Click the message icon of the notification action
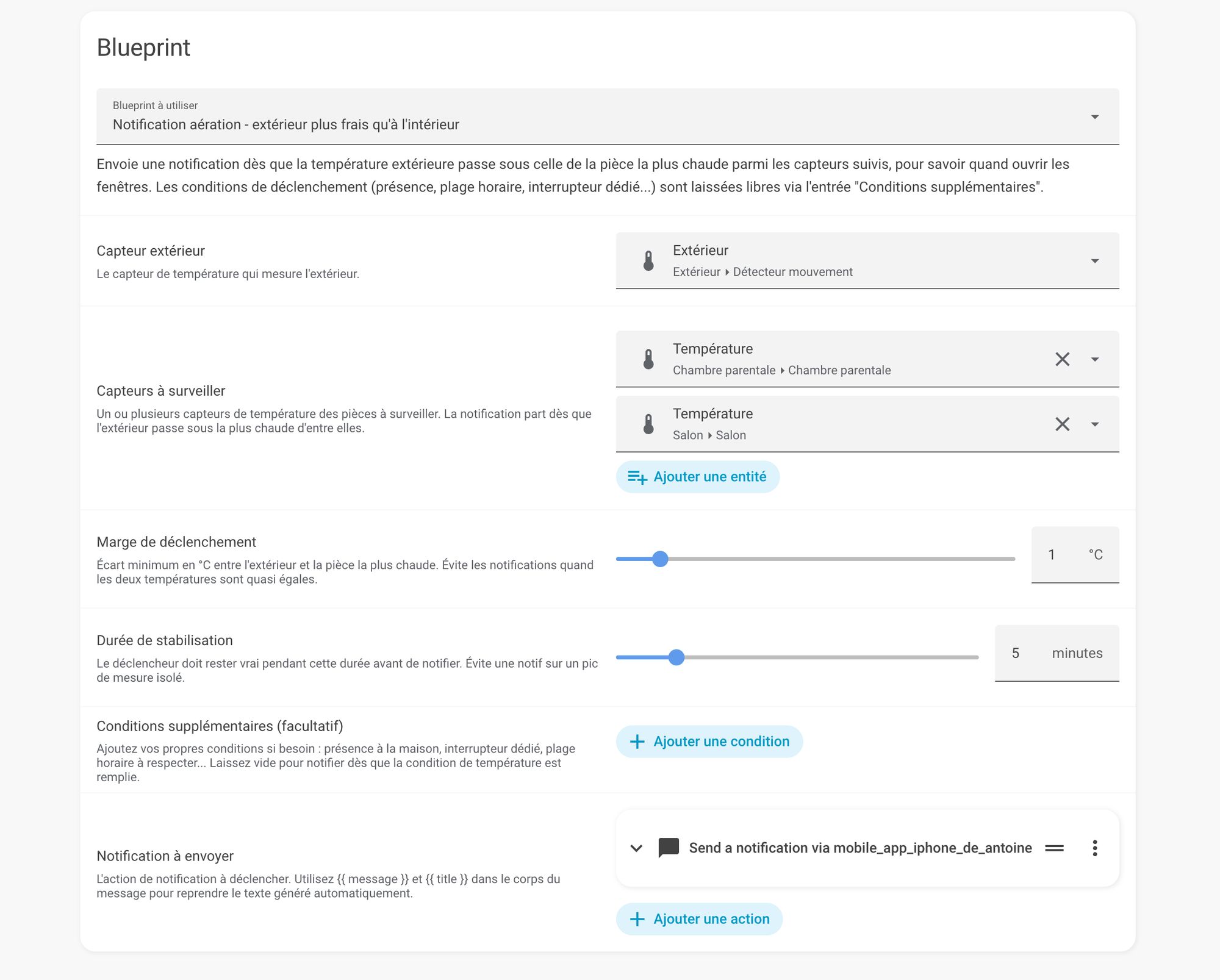 coord(669,848)
